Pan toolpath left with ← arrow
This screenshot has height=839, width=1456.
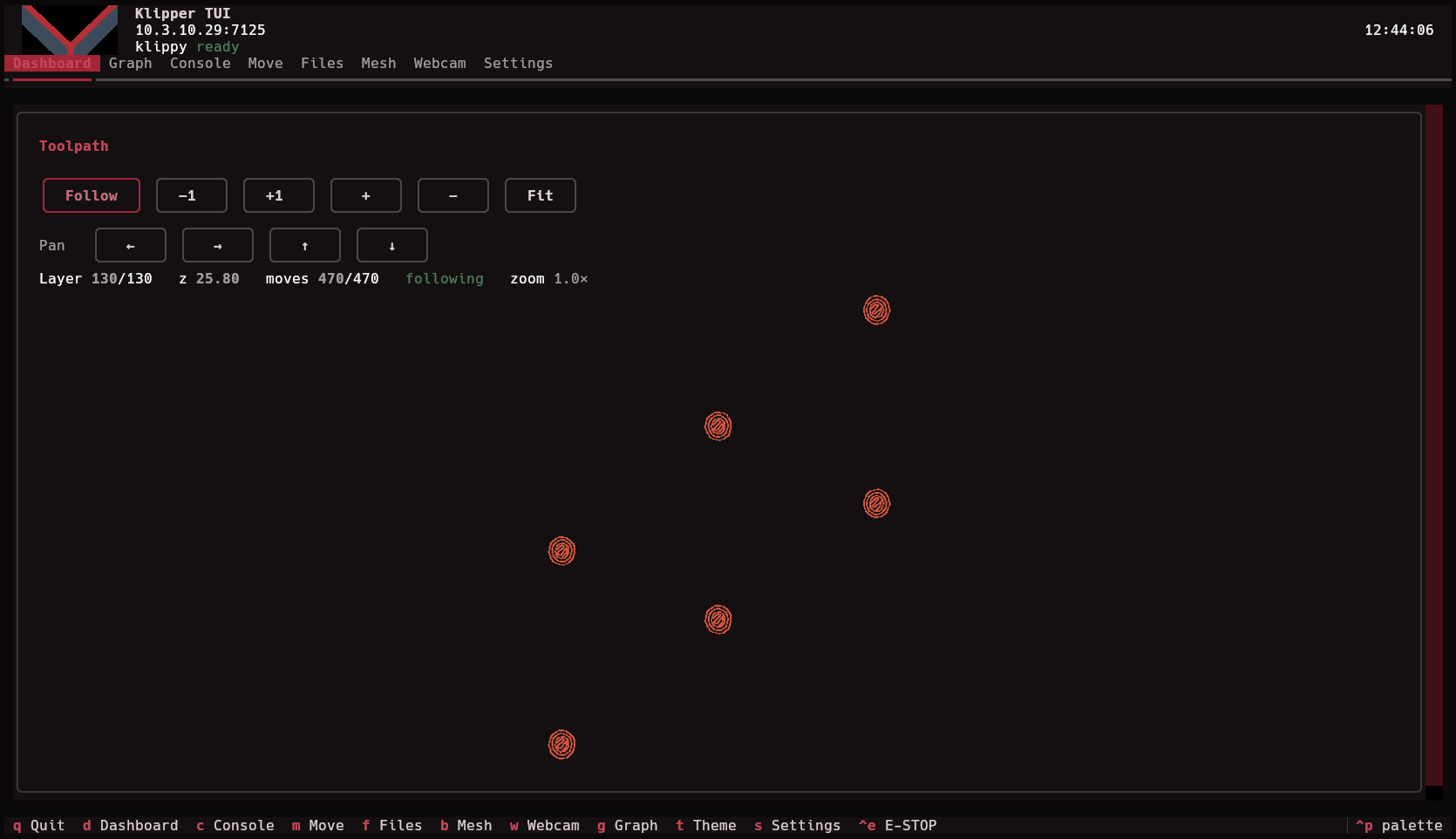pyautogui.click(x=131, y=245)
